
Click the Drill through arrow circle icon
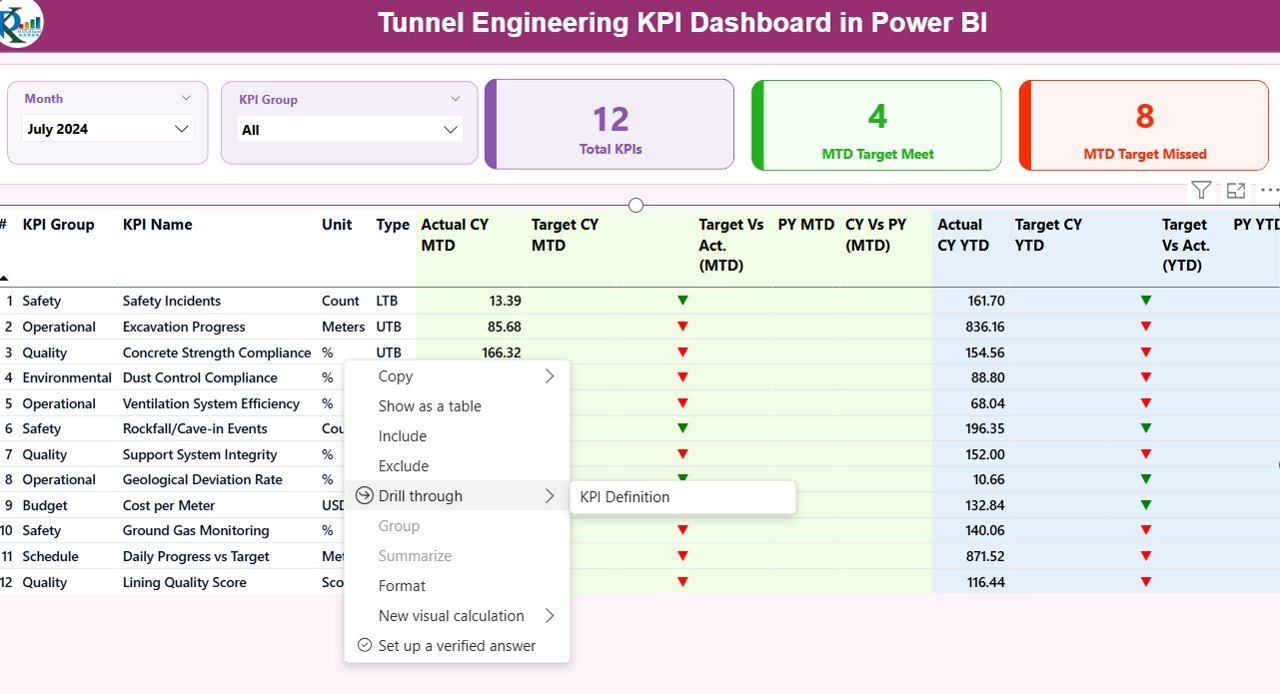point(364,496)
